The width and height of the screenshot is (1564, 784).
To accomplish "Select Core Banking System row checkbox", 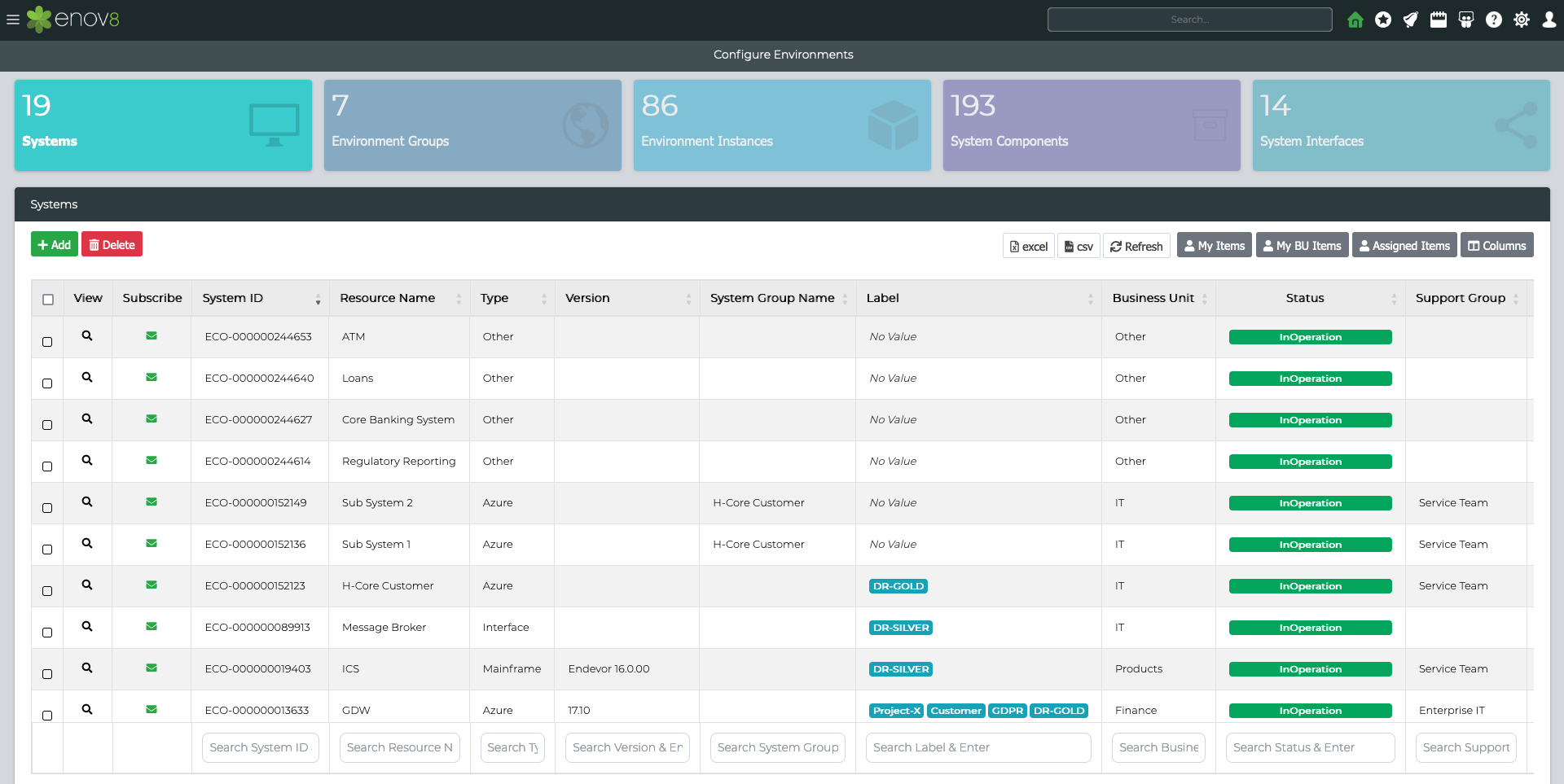I will (47, 425).
